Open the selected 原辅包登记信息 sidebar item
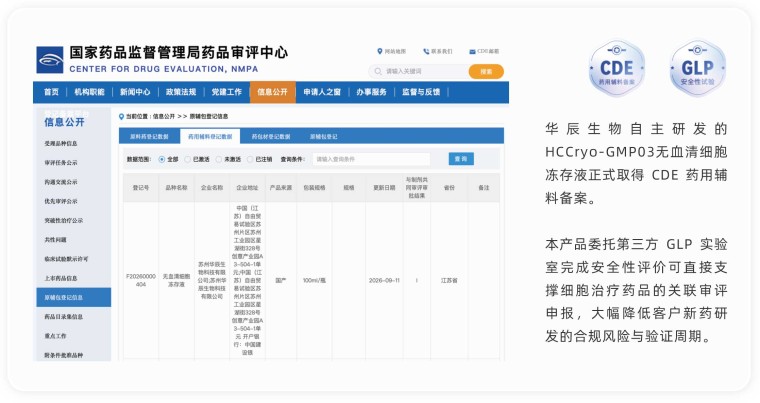Image resolution: width=760 pixels, height=403 pixels. pyautogui.click(x=74, y=297)
